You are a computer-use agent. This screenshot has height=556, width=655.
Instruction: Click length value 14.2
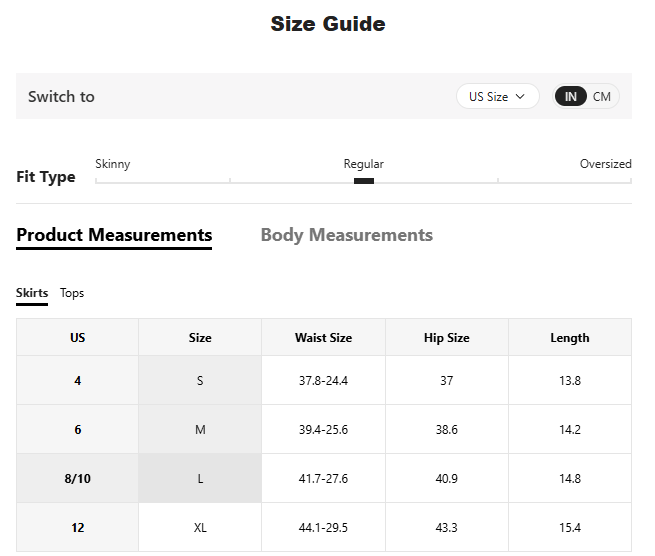point(570,429)
